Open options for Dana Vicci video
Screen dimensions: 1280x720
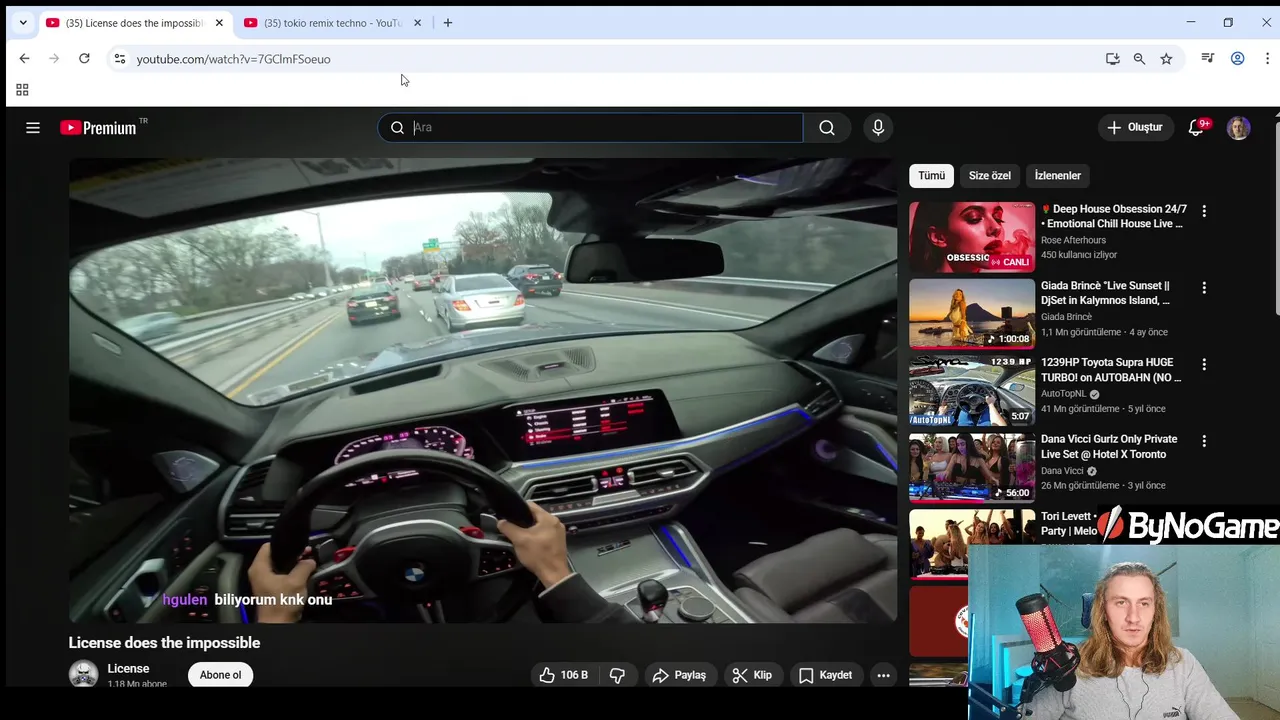1204,441
